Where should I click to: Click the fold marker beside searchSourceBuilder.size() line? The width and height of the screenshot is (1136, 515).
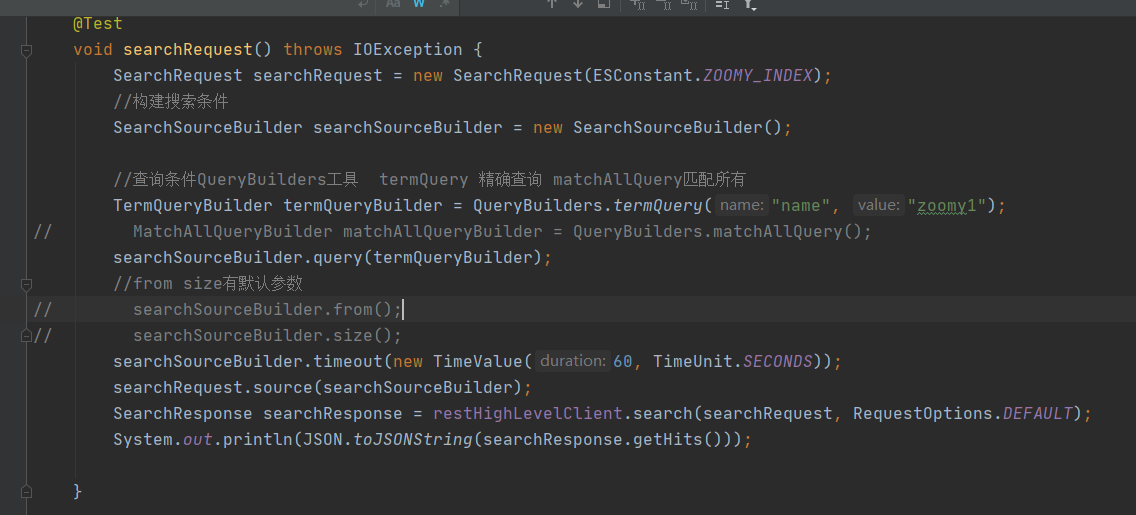(x=27, y=335)
